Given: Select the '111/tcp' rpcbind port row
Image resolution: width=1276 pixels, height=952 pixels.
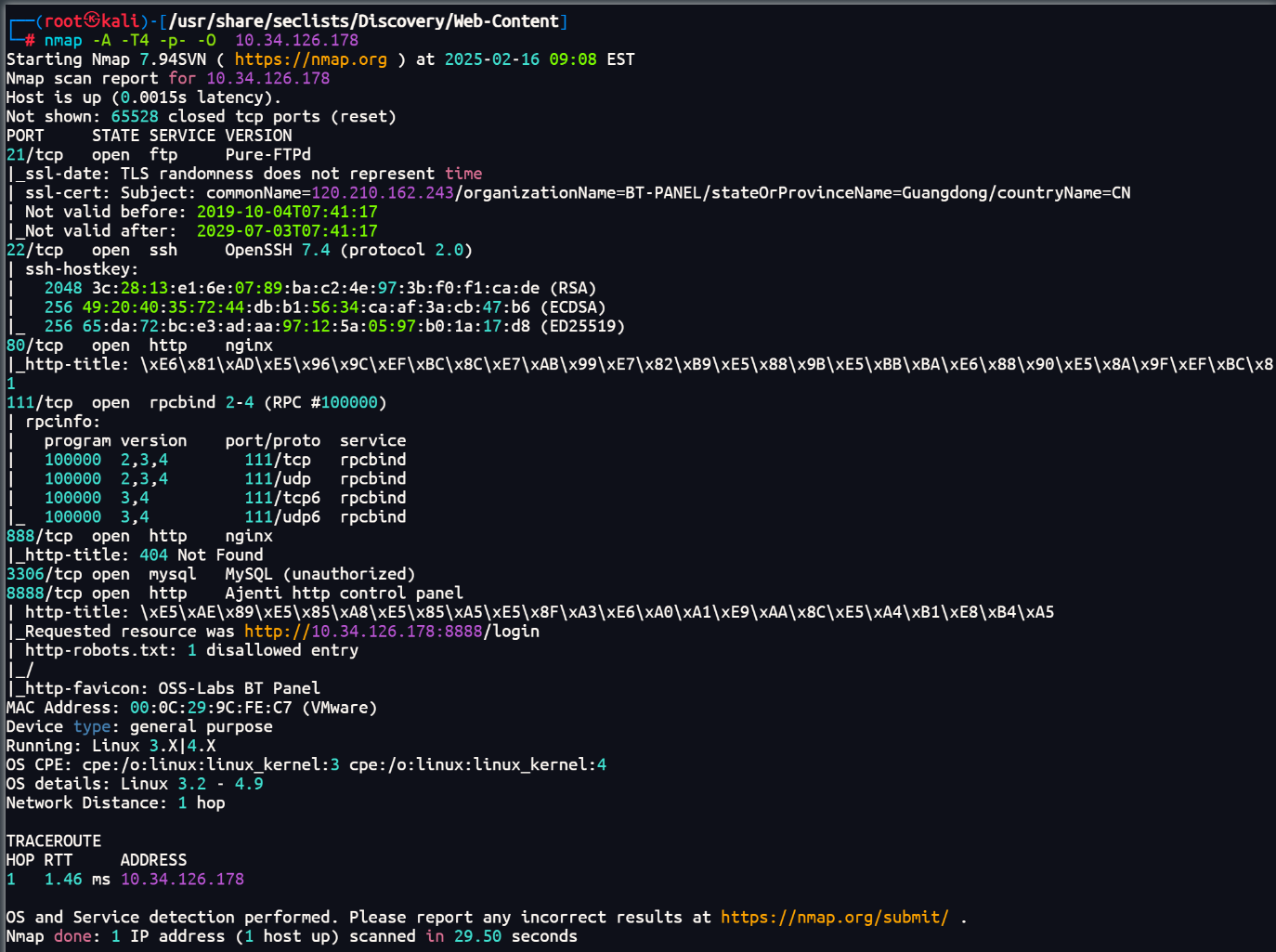Looking at the screenshot, I should (196, 402).
